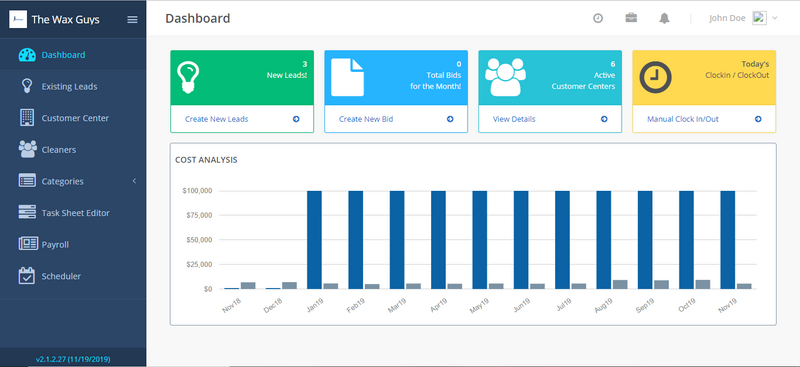The width and height of the screenshot is (800, 367).
Task: Open the Create New Leads link
Action: [x=216, y=119]
